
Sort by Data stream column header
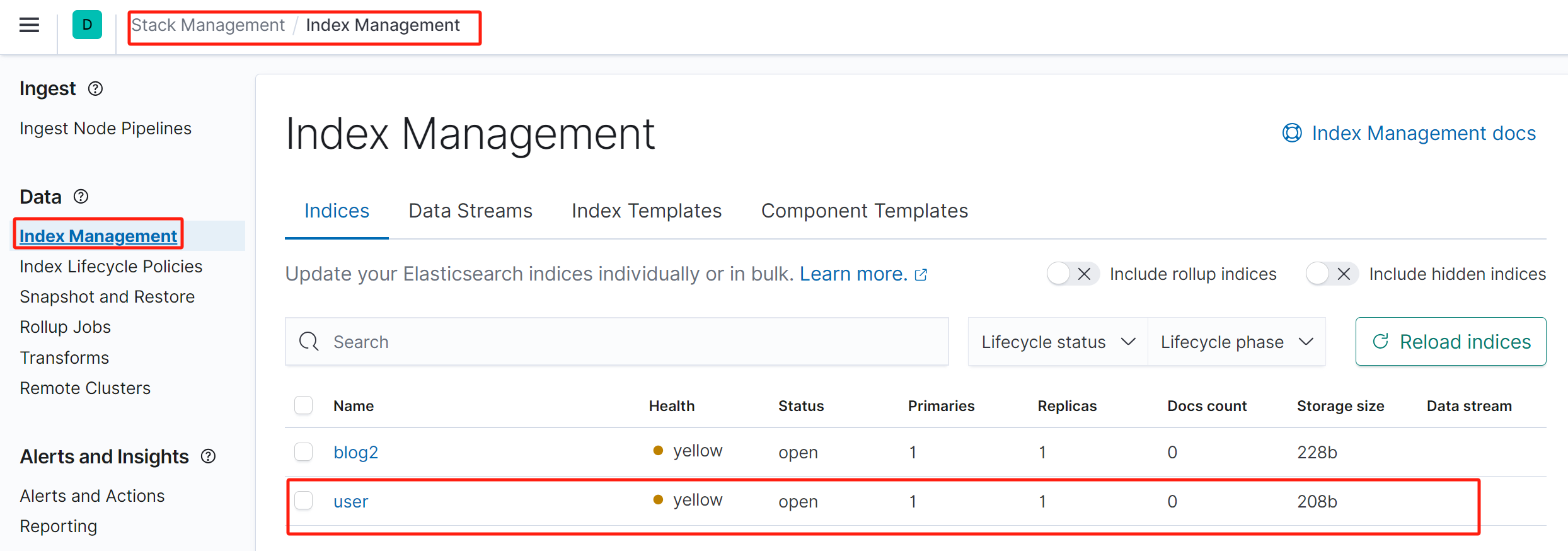point(1469,406)
